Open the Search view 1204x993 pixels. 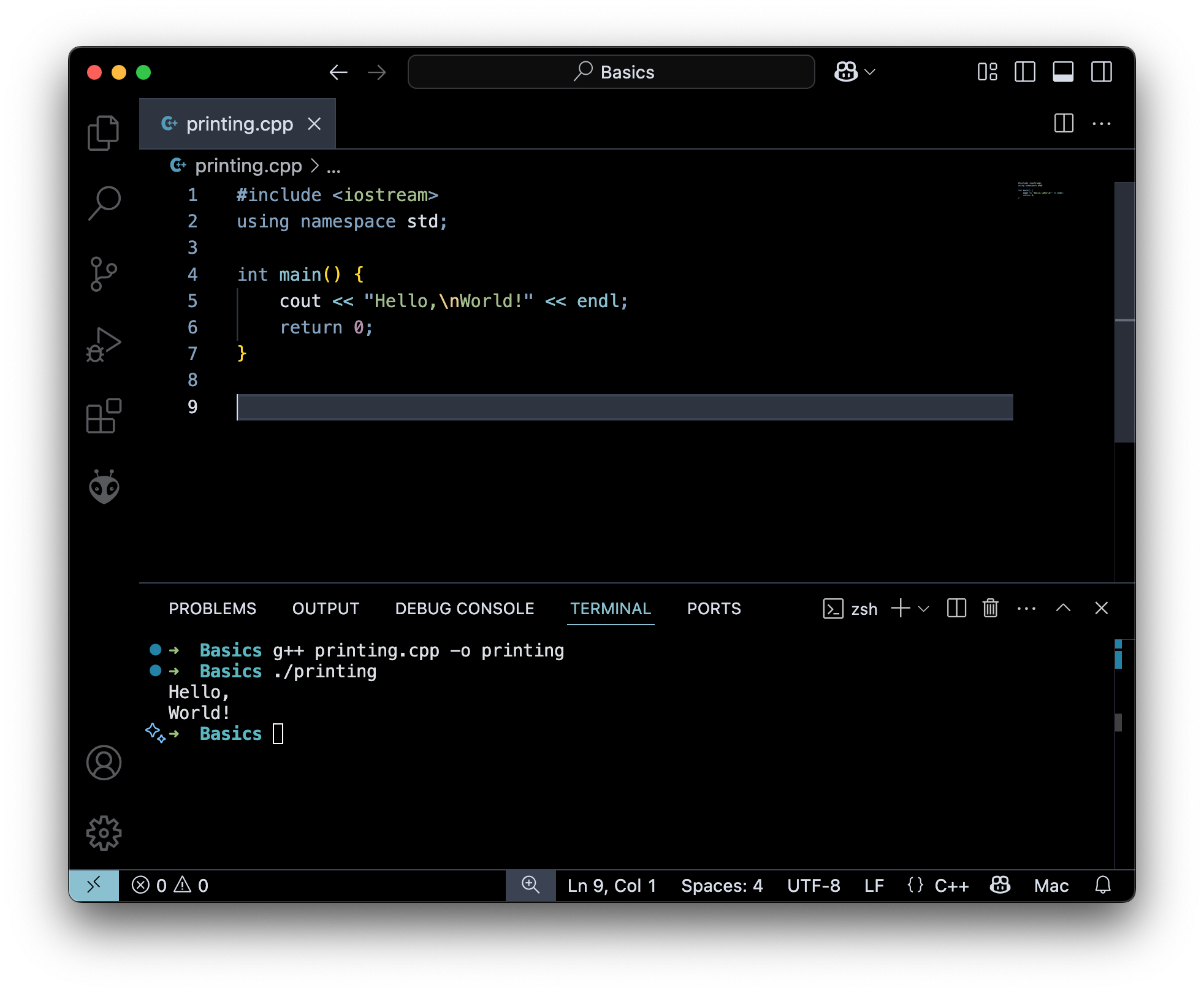(x=103, y=202)
